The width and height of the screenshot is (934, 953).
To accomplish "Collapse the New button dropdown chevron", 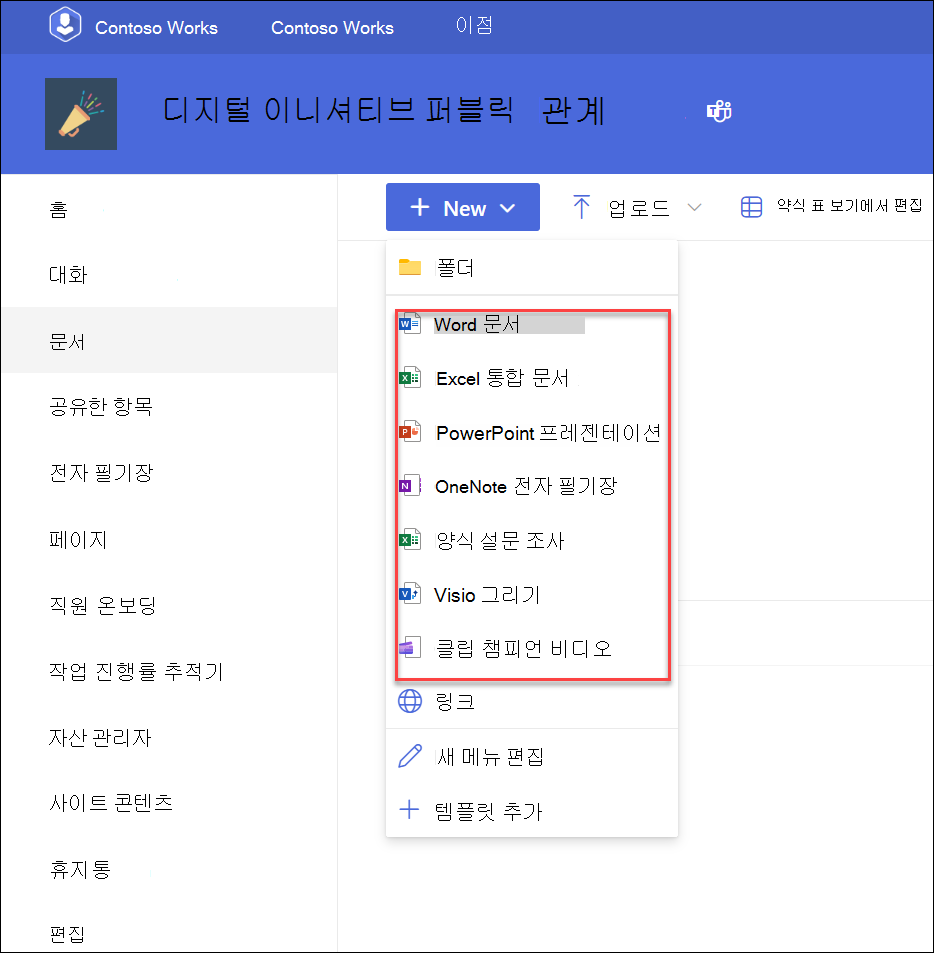I will (507, 208).
